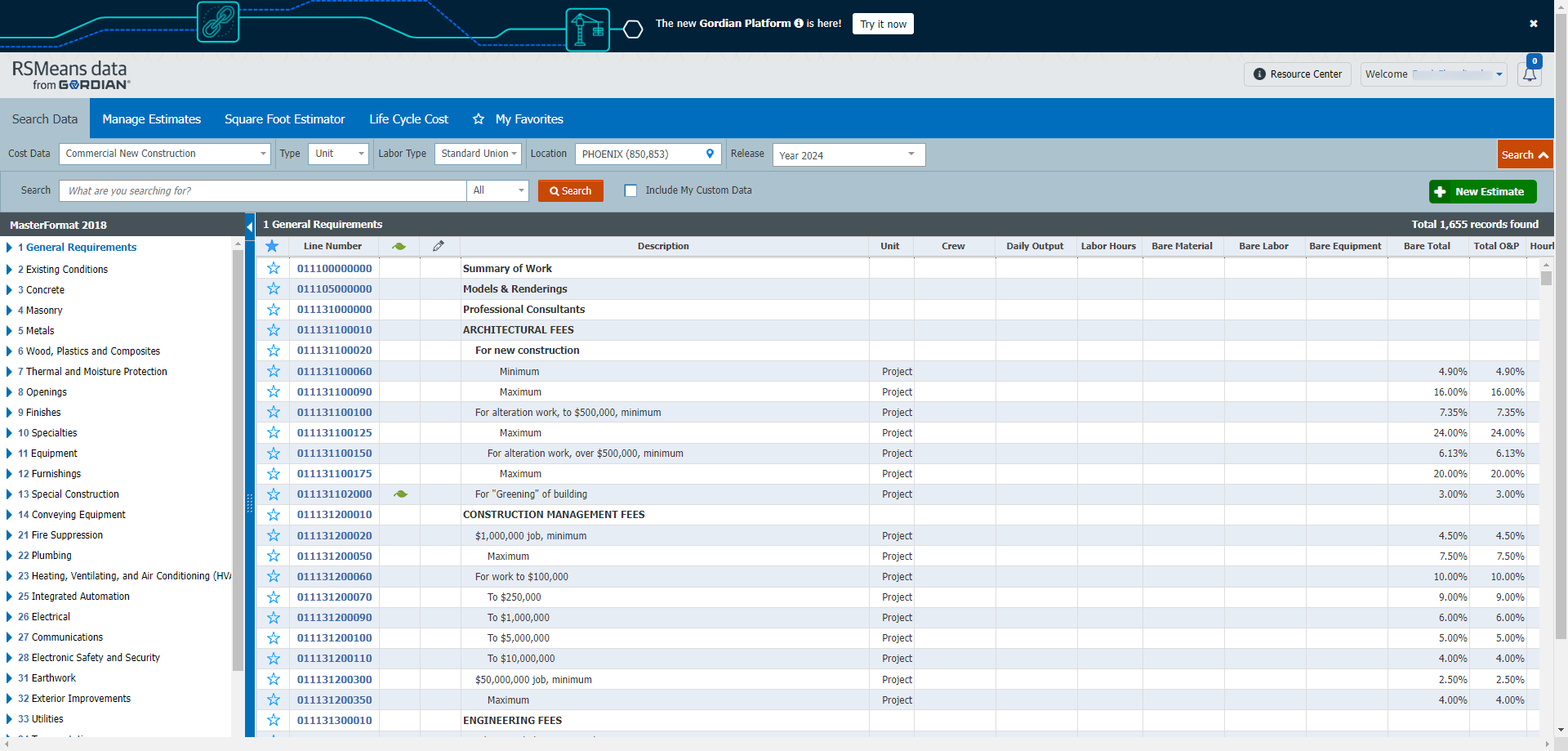Viewport: 1568px width, 751px height.
Task: Click the Try it now button
Action: 883,24
